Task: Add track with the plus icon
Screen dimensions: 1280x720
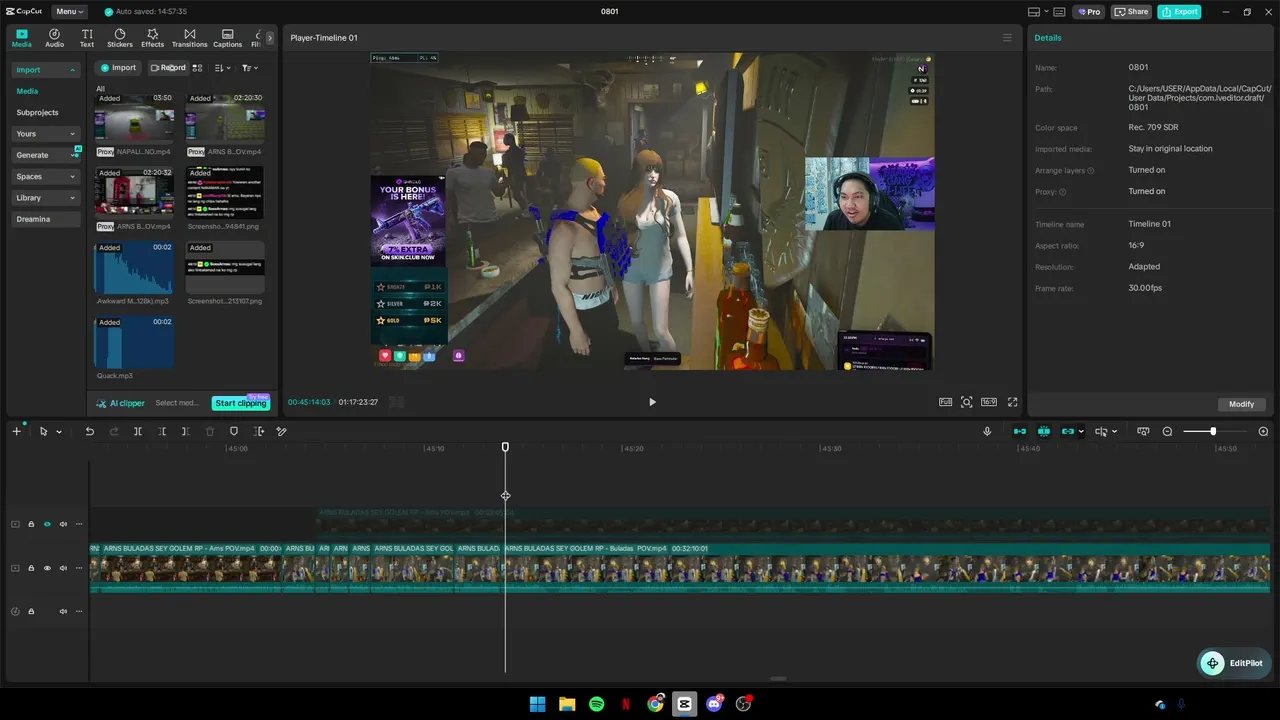Action: pyautogui.click(x=16, y=431)
